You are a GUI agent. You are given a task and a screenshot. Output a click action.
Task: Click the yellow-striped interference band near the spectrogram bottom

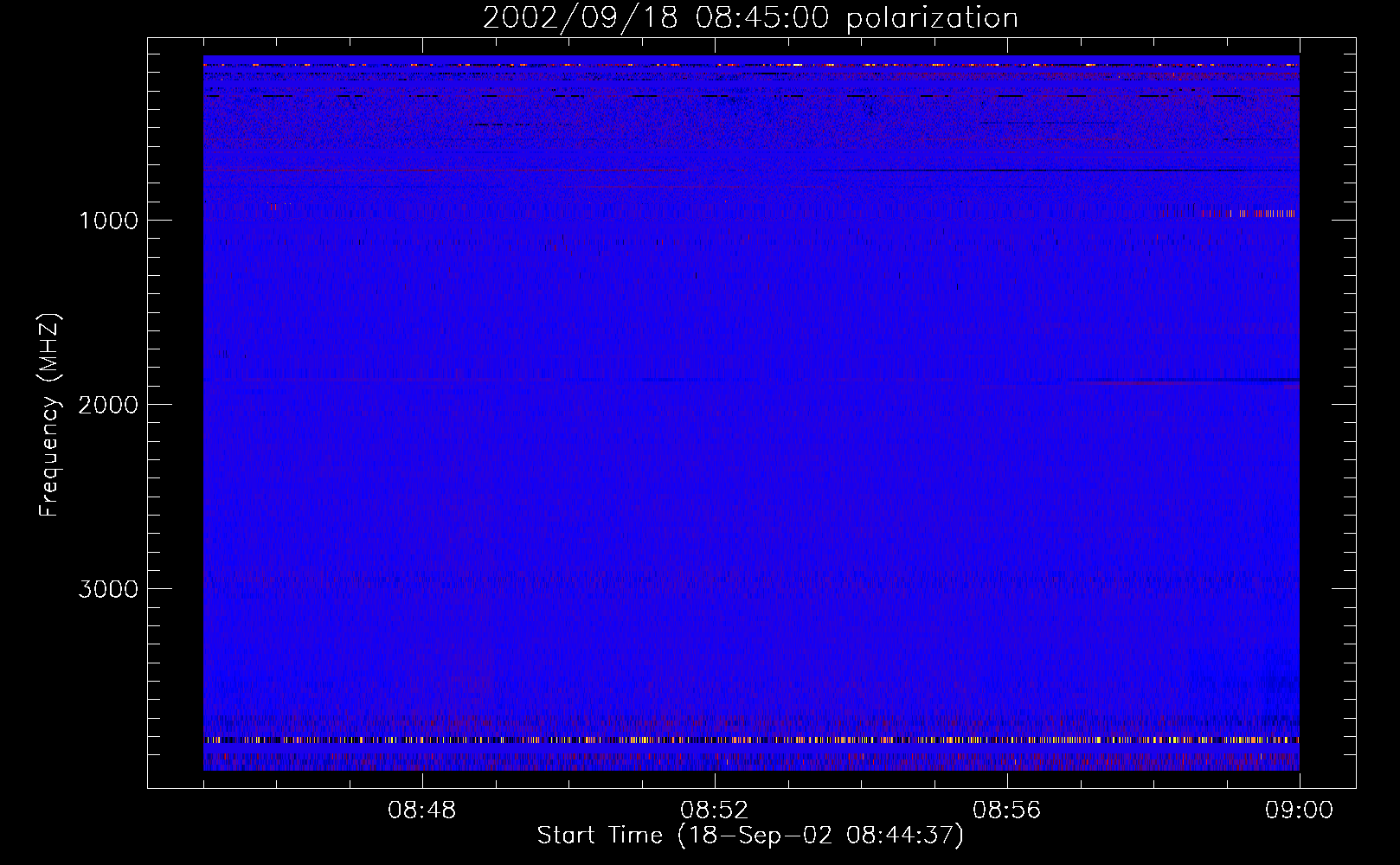pos(751,740)
